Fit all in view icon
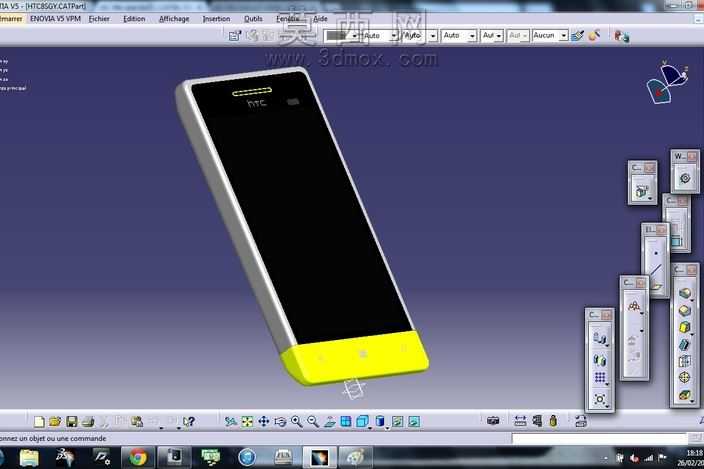 pyautogui.click(x=247, y=421)
